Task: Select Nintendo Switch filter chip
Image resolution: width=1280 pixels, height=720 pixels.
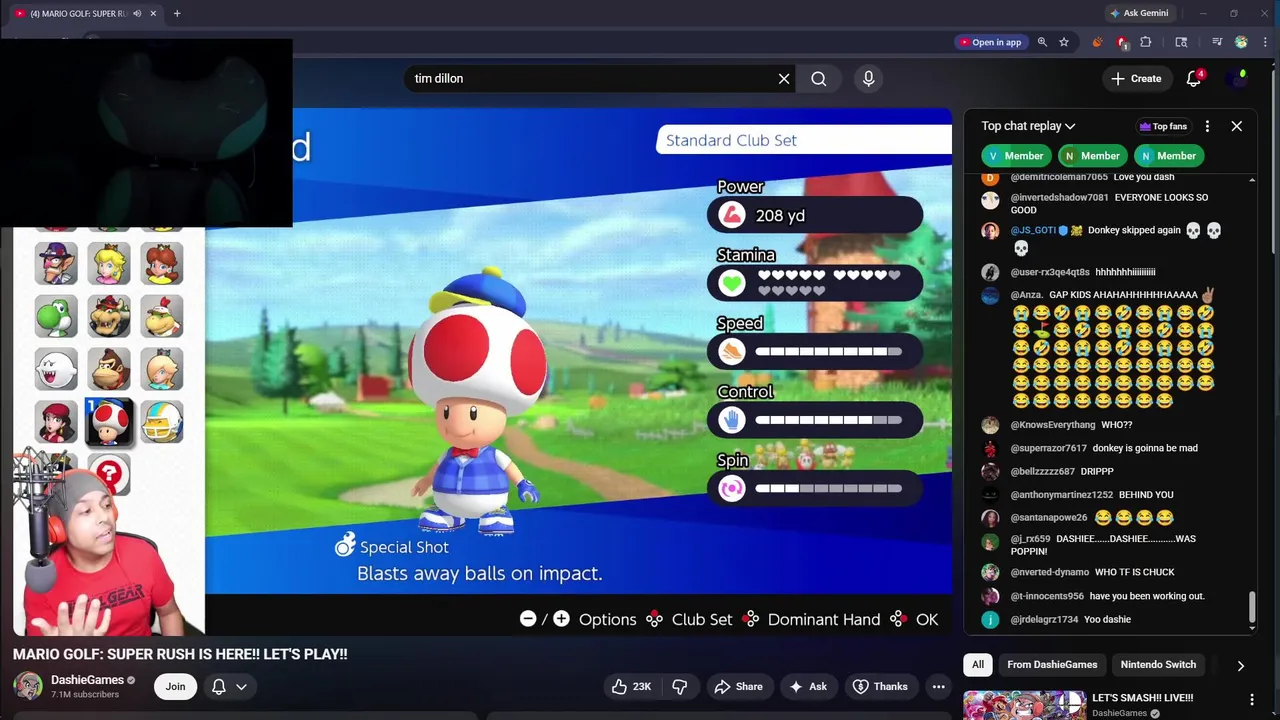Action: point(1158,665)
